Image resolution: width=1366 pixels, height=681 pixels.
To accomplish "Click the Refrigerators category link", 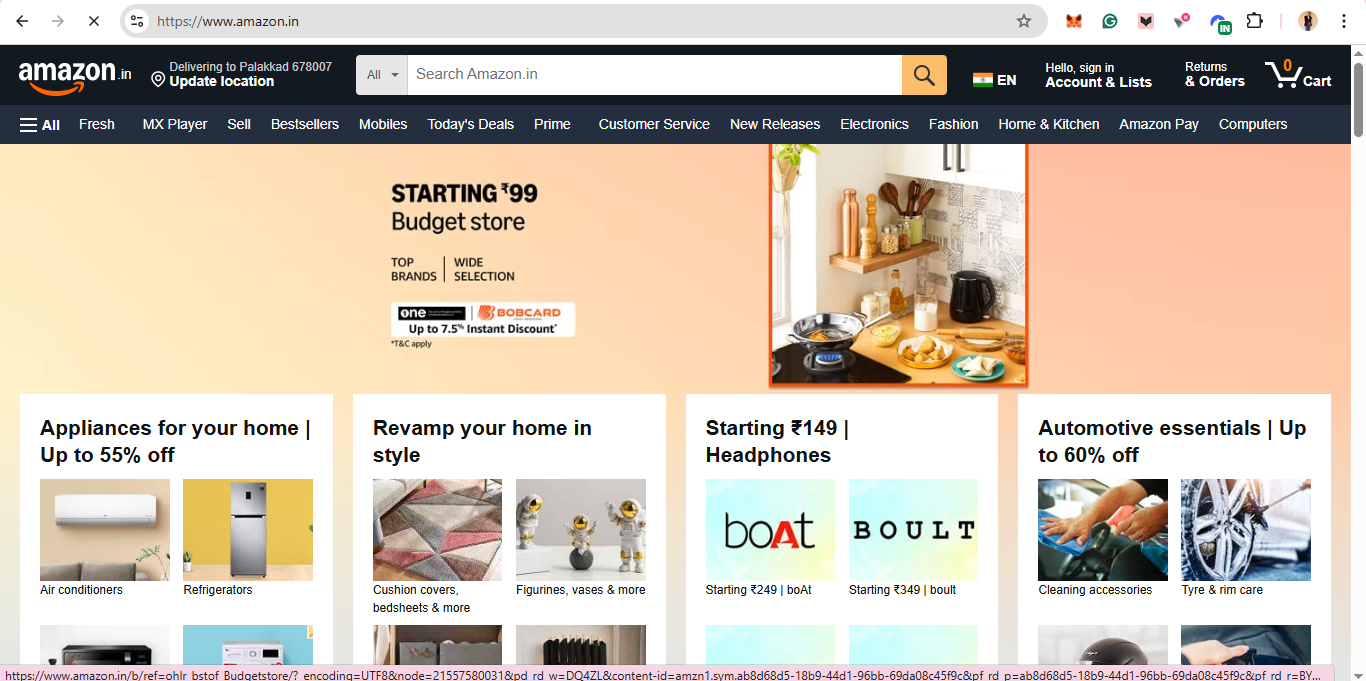I will (x=218, y=590).
